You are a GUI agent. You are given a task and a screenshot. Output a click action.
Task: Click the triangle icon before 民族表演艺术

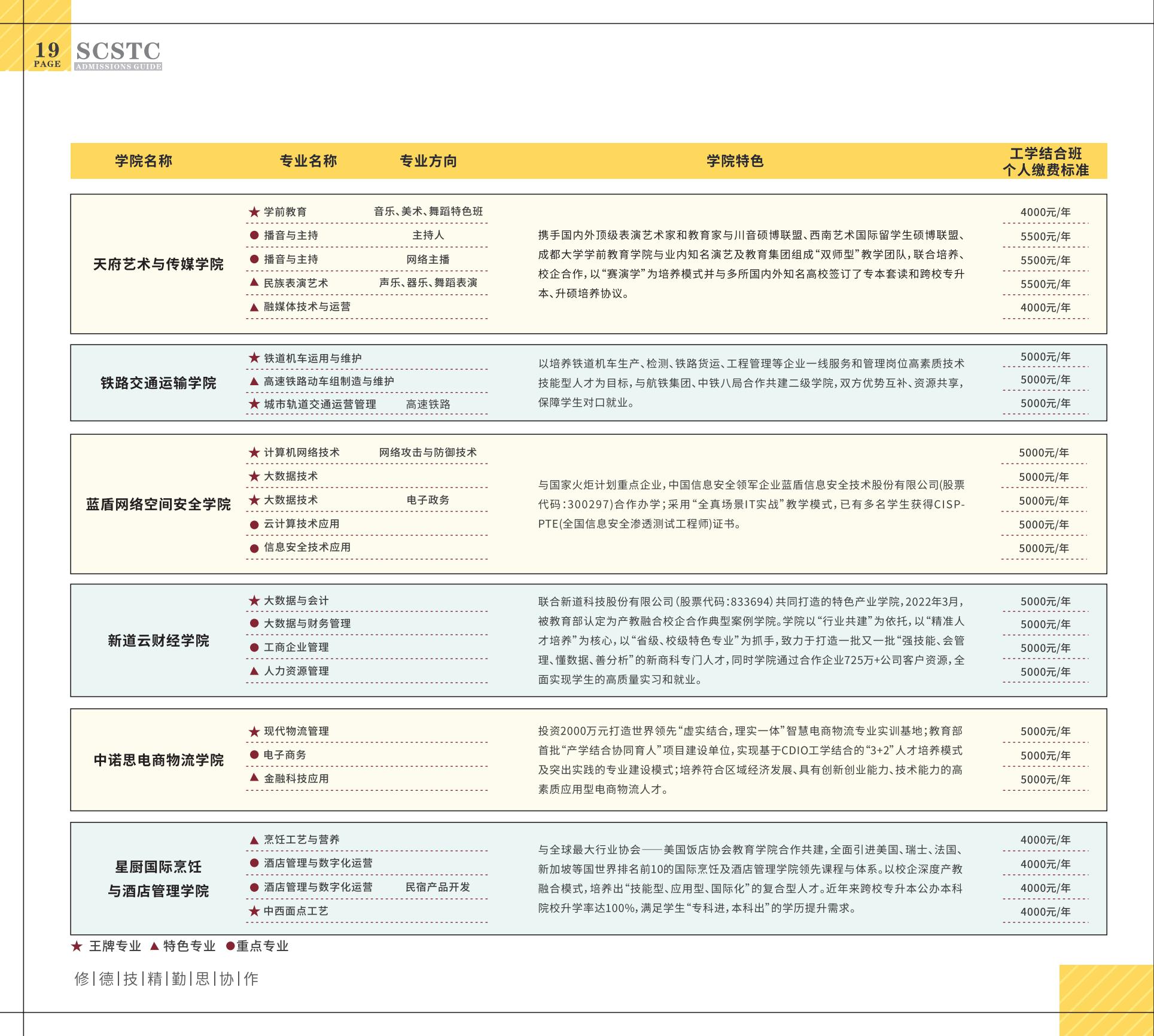(x=254, y=283)
